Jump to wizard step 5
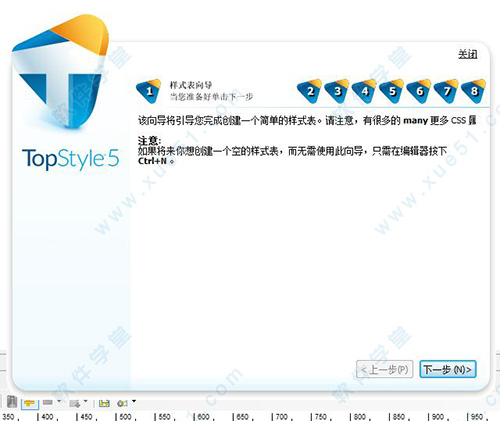The height and width of the screenshot is (421, 500). (392, 91)
